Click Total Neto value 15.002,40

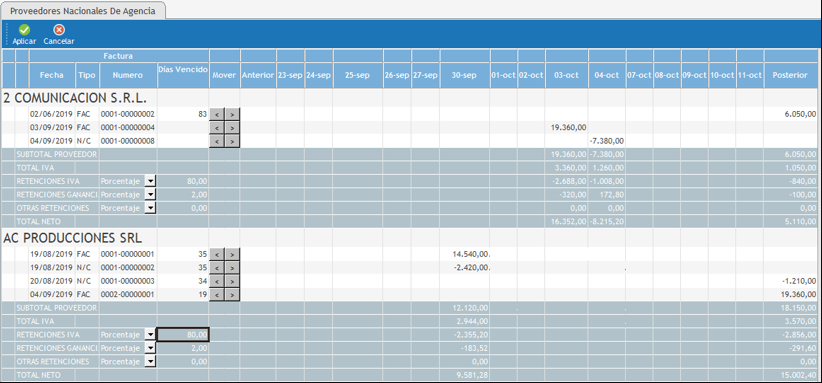798,375
